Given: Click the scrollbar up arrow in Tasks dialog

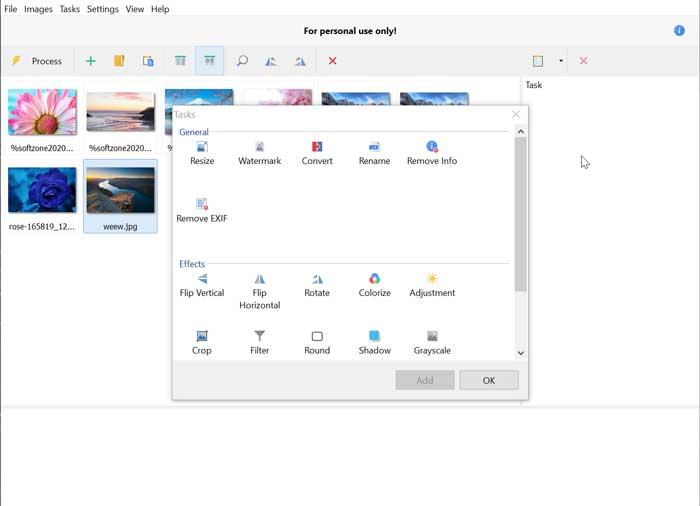Looking at the screenshot, I should click(x=521, y=131).
